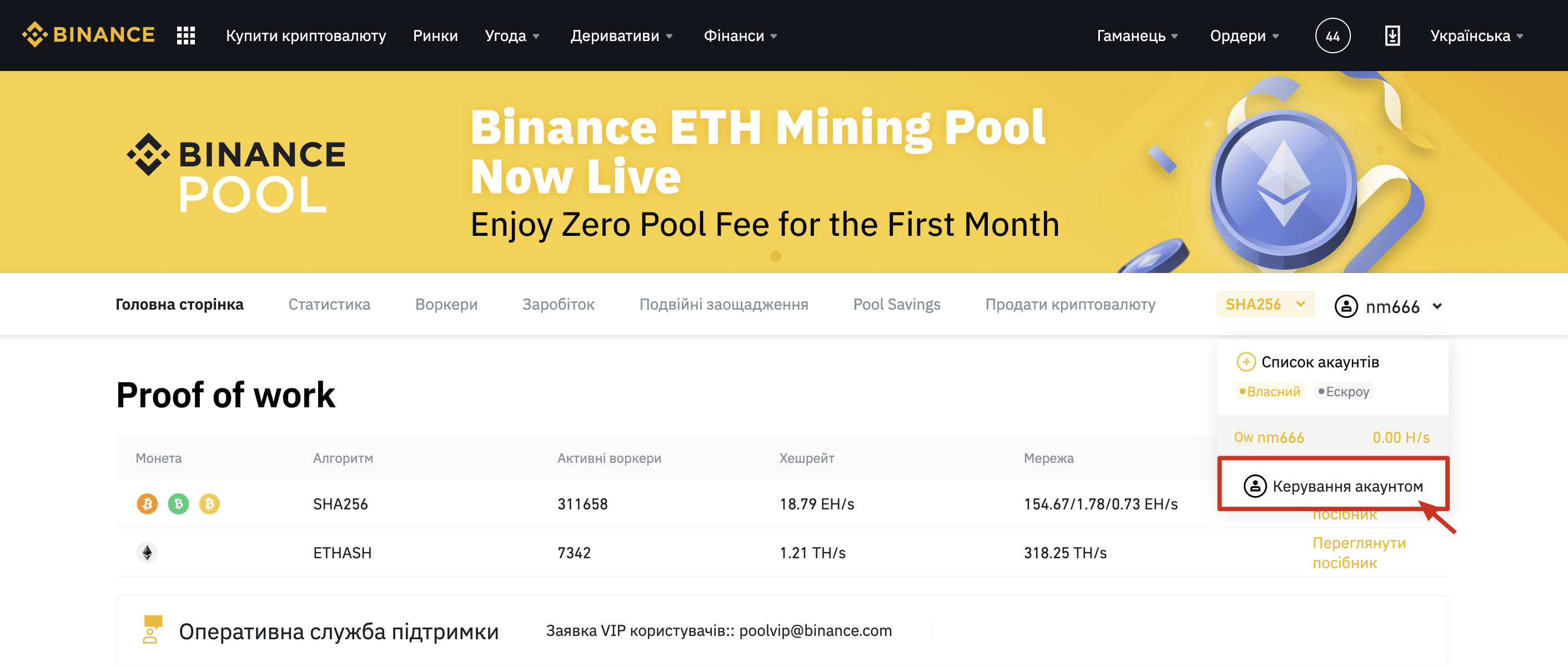Open Купити криптовалюту menu item

tap(305, 36)
